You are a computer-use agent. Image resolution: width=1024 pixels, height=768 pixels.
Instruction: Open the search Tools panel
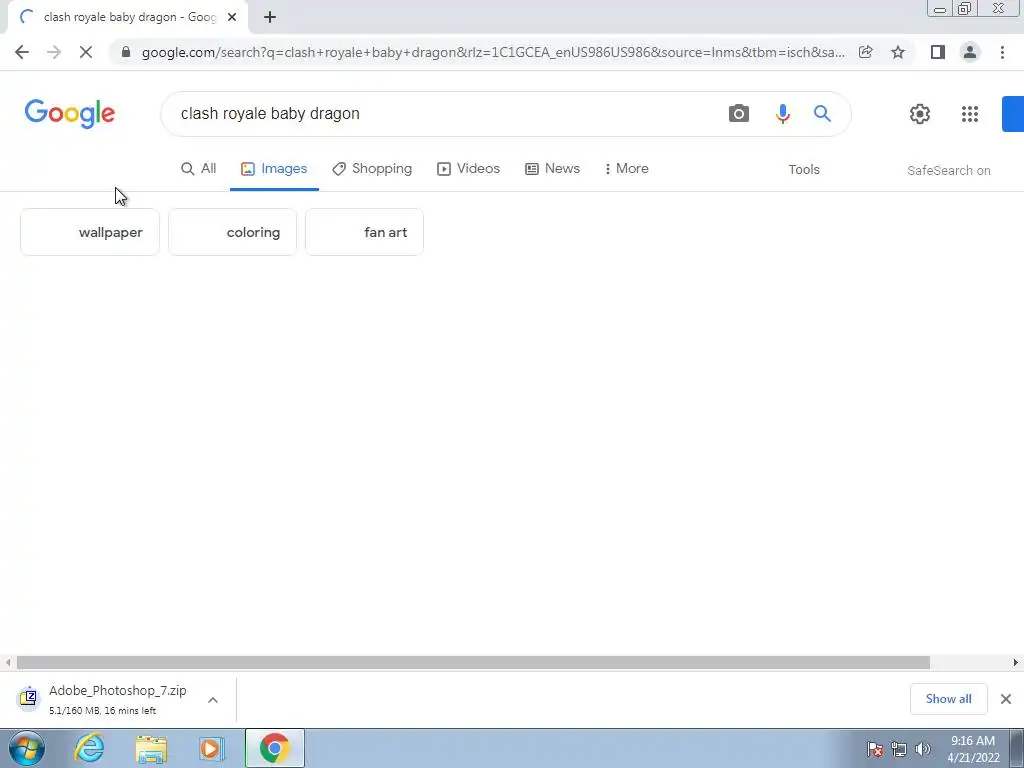pos(803,170)
